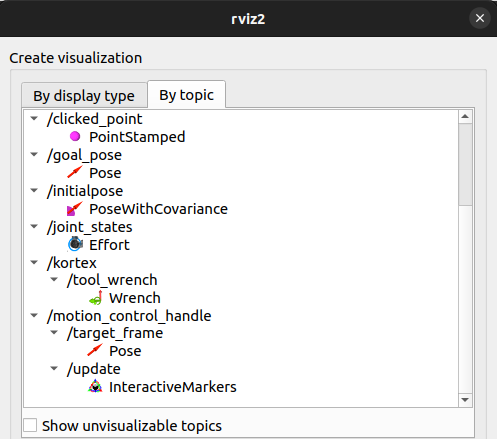Click the topic list scrollbar thumb
This screenshot has height=439, width=497.
pos(465,164)
